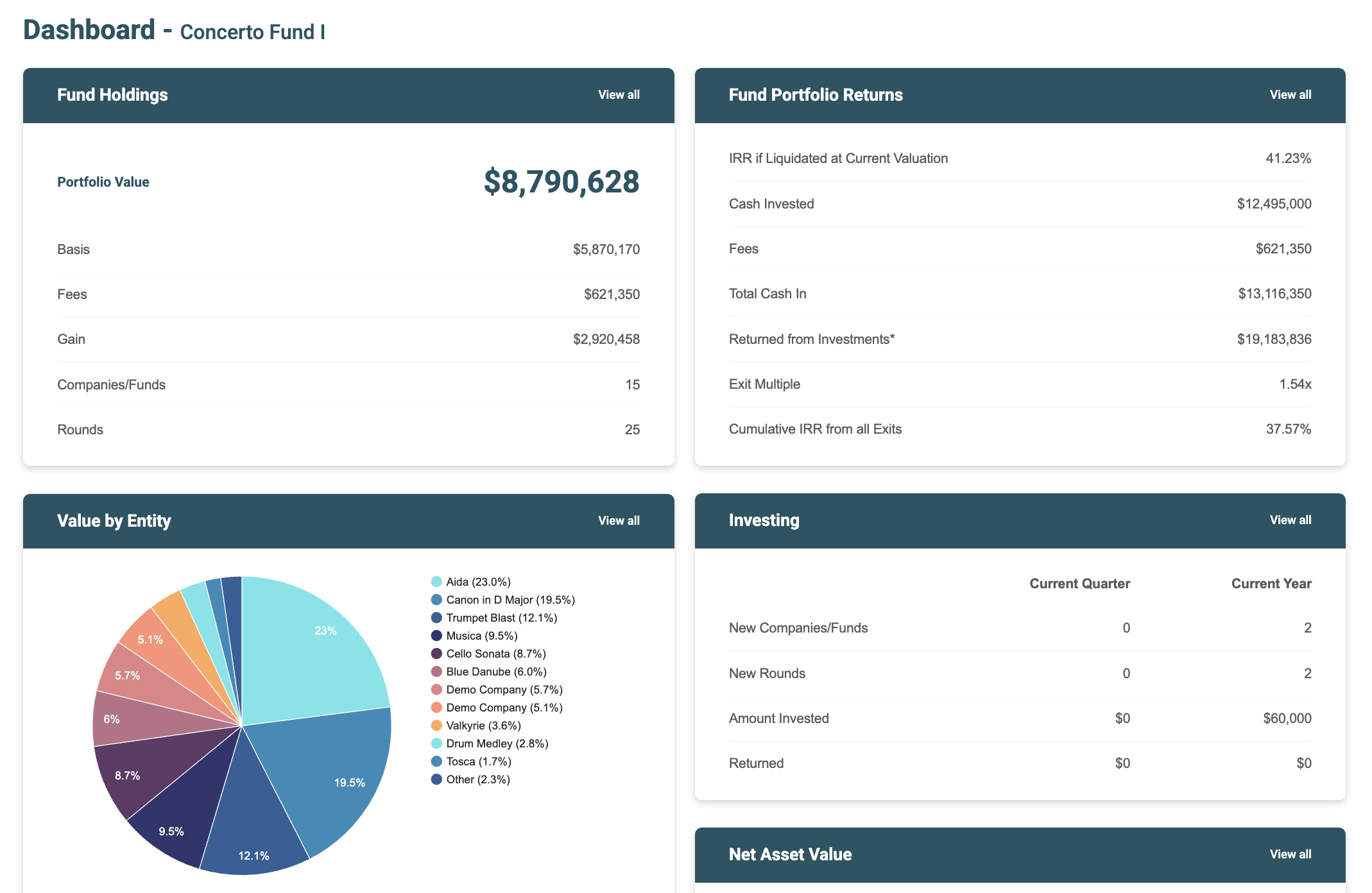Toggle Cello Sonata legend entry

(495, 654)
